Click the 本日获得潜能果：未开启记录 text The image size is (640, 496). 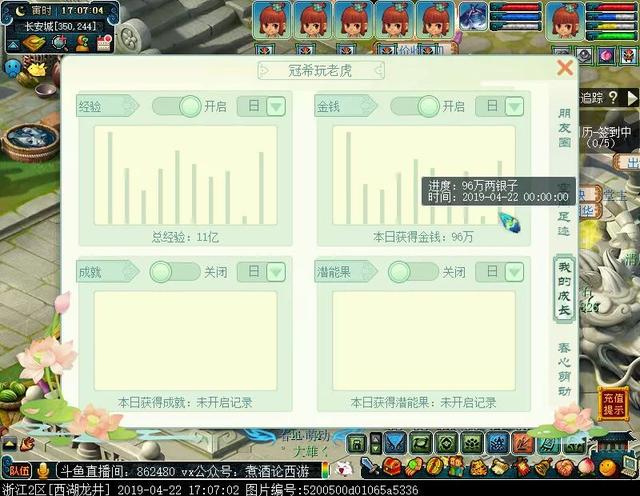(x=423, y=403)
